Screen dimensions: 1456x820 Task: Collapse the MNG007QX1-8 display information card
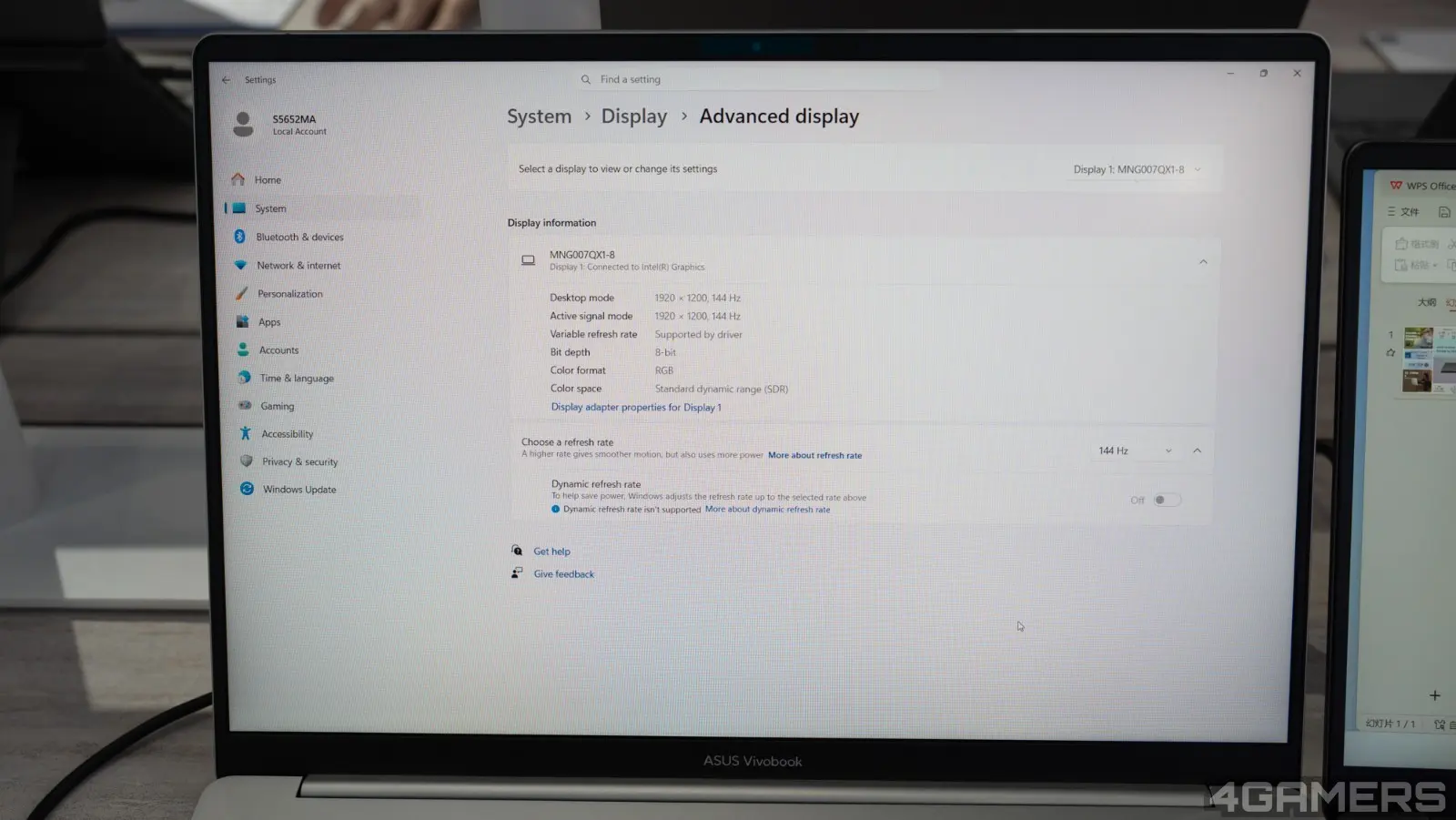point(1203,262)
